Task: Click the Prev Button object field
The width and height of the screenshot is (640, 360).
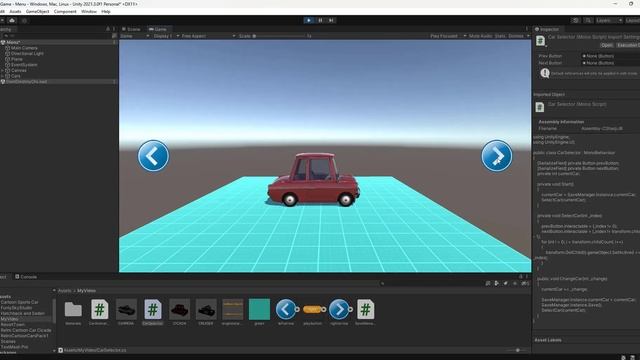Action: point(611,56)
